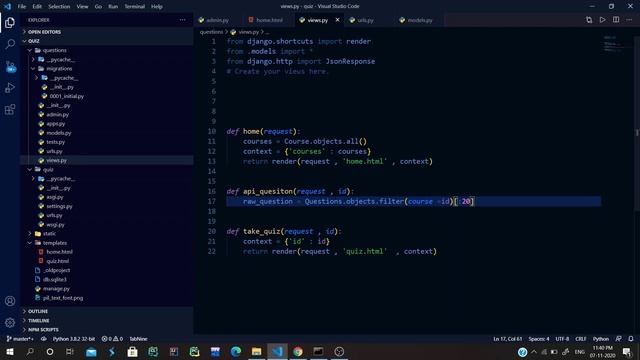
Task: Click Python language mode selector
Action: tap(600, 339)
